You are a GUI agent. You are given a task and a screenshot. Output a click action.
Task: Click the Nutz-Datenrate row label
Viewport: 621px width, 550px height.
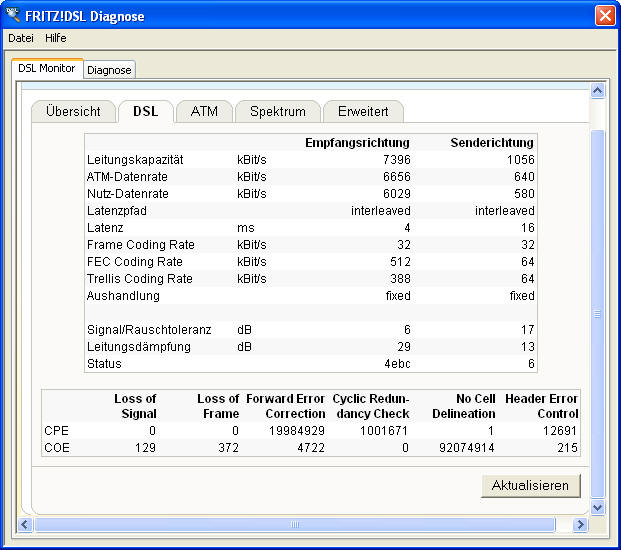tap(128, 194)
